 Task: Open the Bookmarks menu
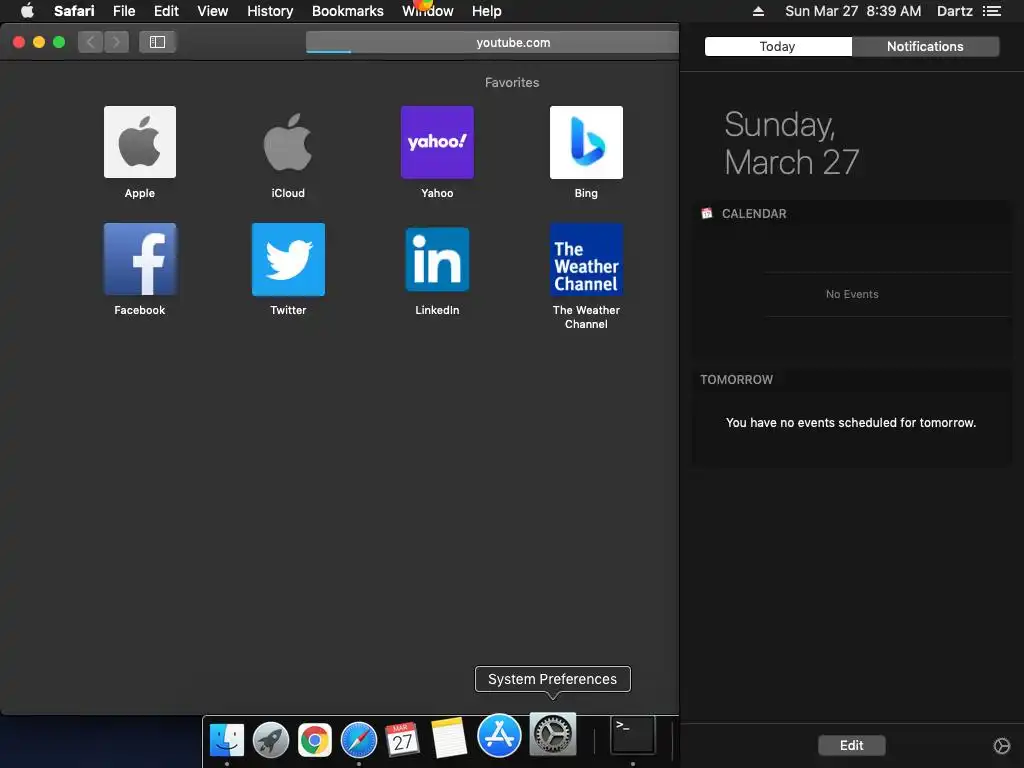click(x=347, y=11)
